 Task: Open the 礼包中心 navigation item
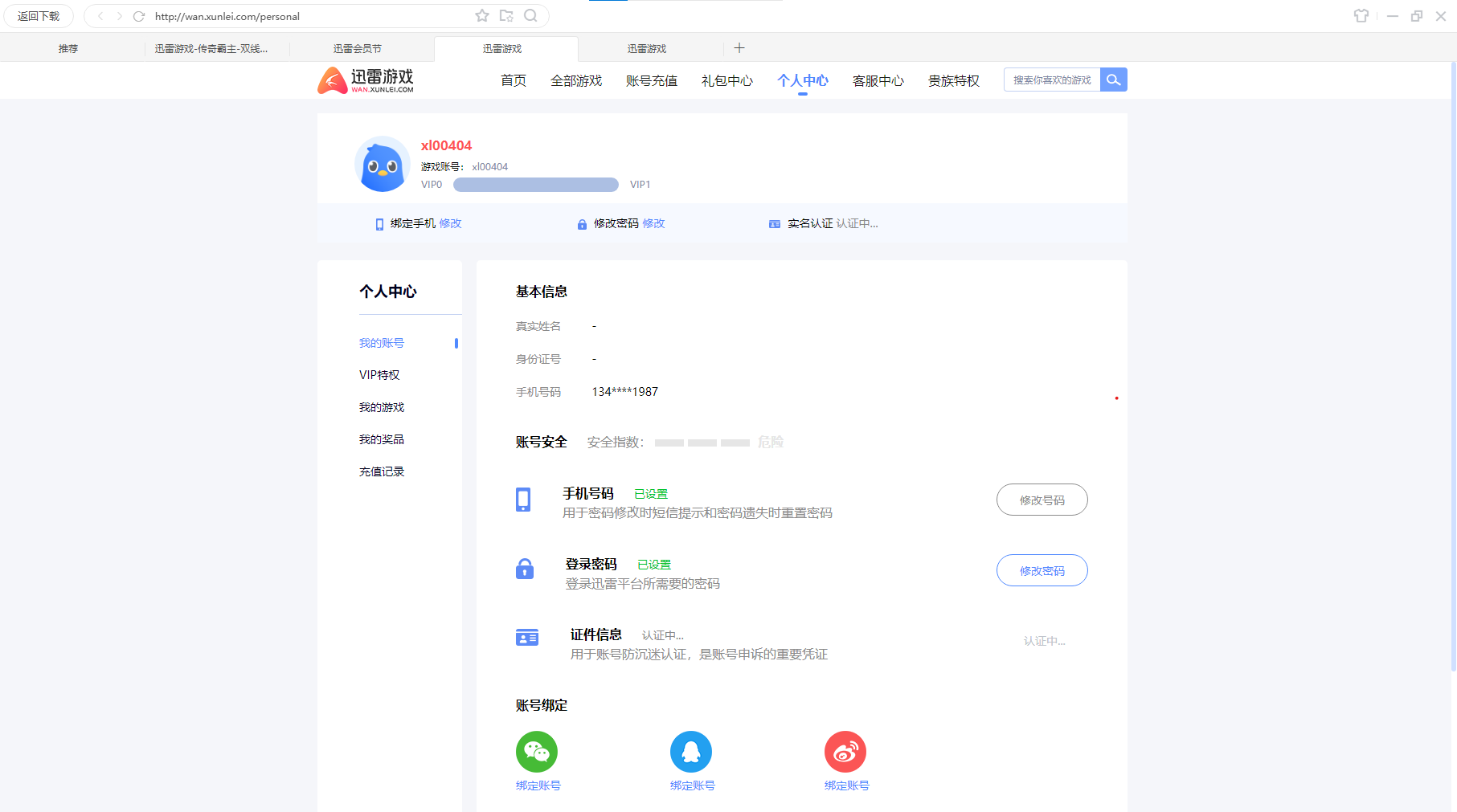(x=726, y=80)
